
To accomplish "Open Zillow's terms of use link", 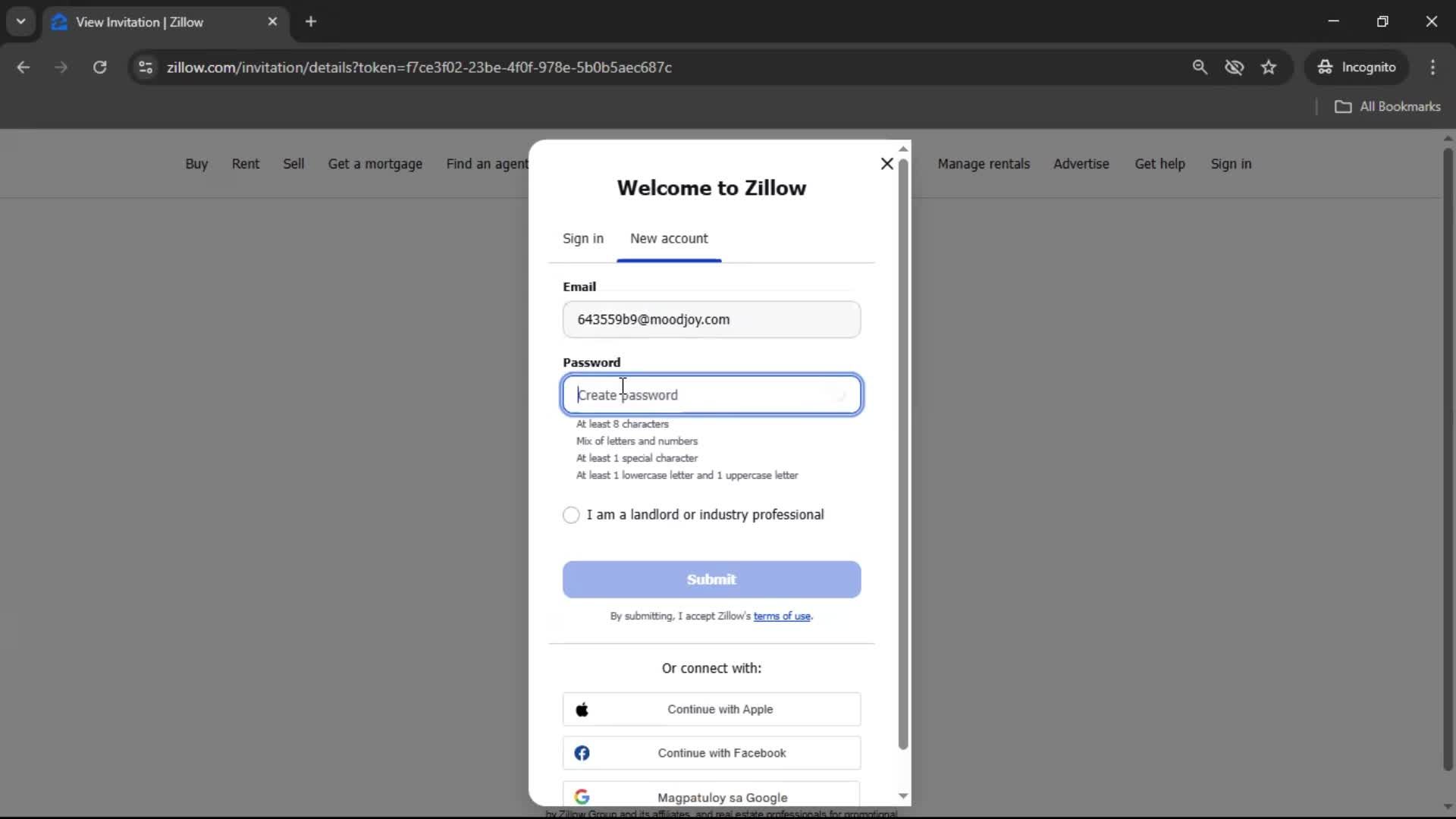I will (x=782, y=616).
